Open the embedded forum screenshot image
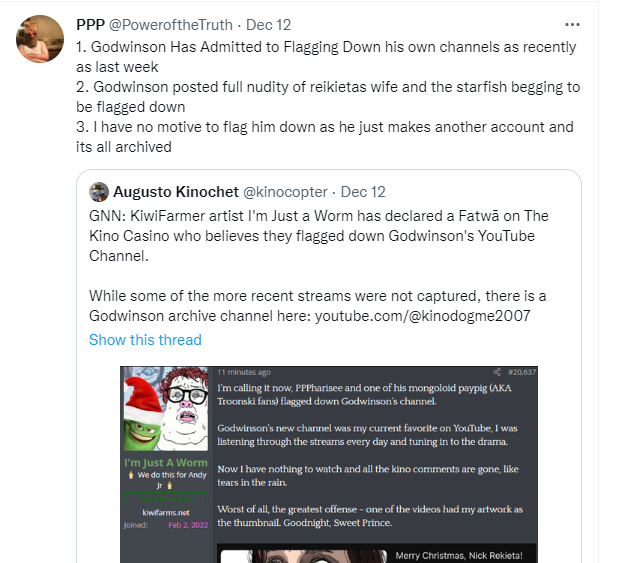This screenshot has width=623, height=563. coord(329,464)
